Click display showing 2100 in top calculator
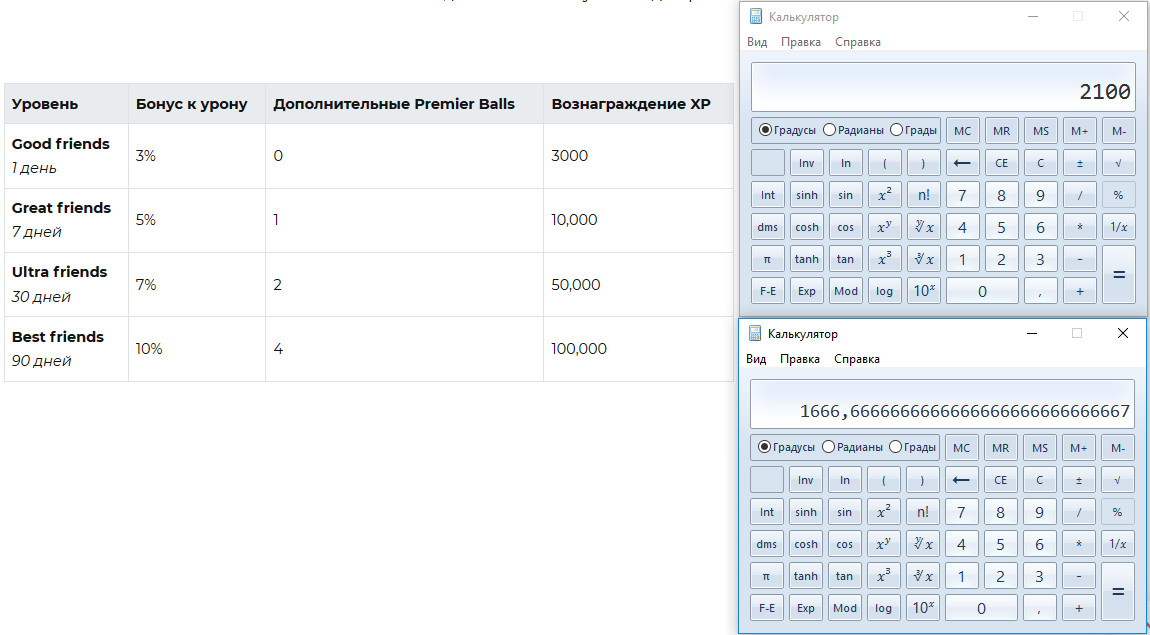The width and height of the screenshot is (1150, 635). click(943, 87)
